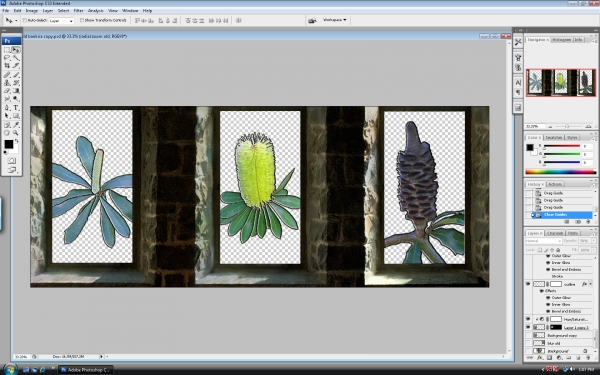Select the Gradient tool
This screenshot has width=600, height=375.
16,91
